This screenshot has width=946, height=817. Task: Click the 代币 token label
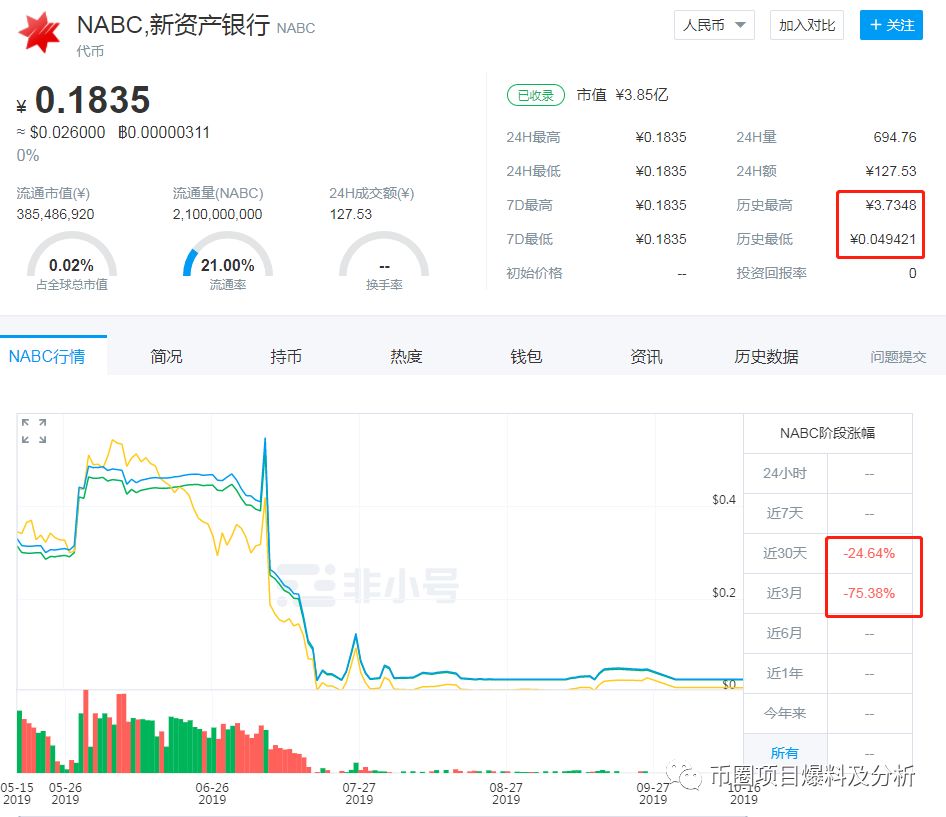[x=90, y=51]
